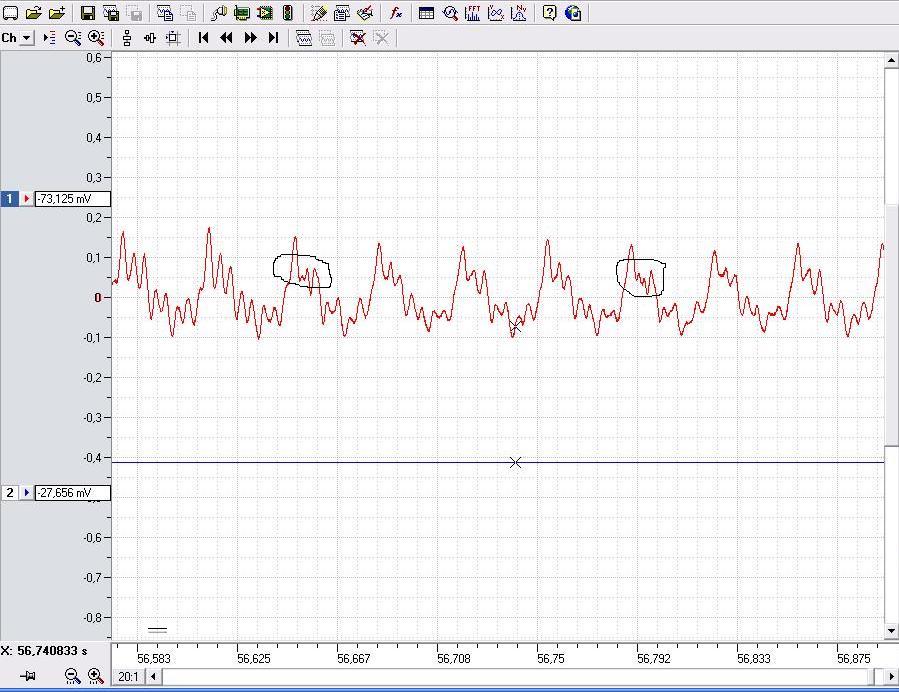Click the channel 1 value field -73,125 mV
899x692 pixels.
click(x=72, y=199)
